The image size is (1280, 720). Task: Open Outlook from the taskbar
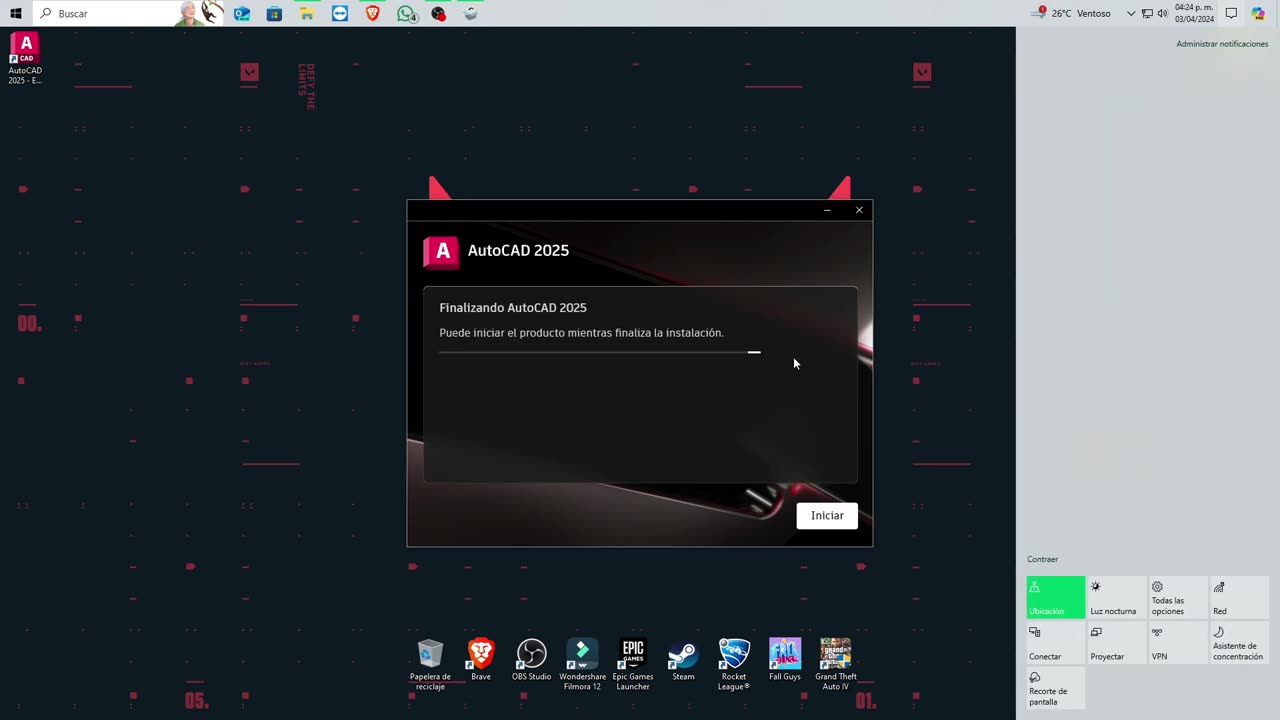coord(242,13)
